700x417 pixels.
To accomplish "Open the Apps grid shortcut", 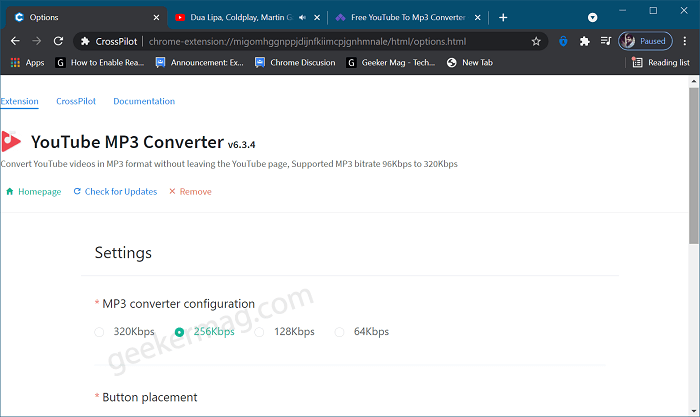I will tap(27, 63).
